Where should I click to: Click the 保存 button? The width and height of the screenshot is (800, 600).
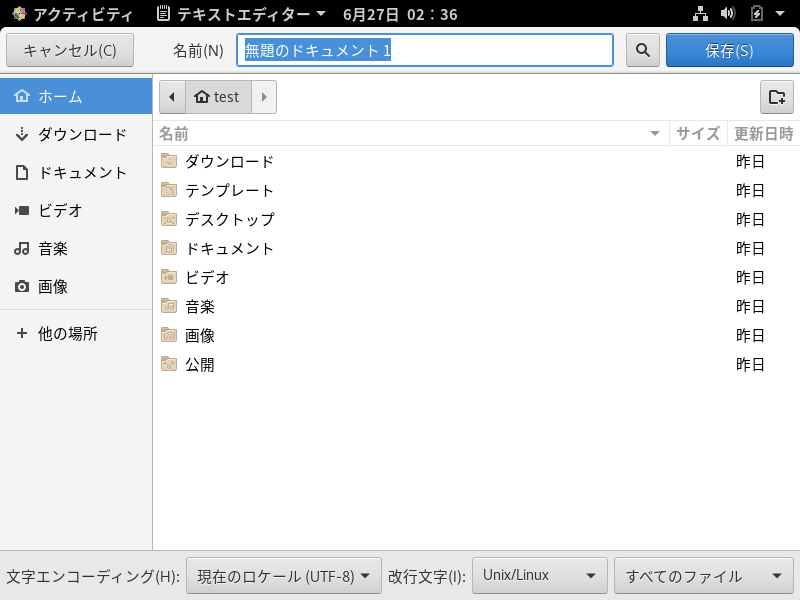729,50
